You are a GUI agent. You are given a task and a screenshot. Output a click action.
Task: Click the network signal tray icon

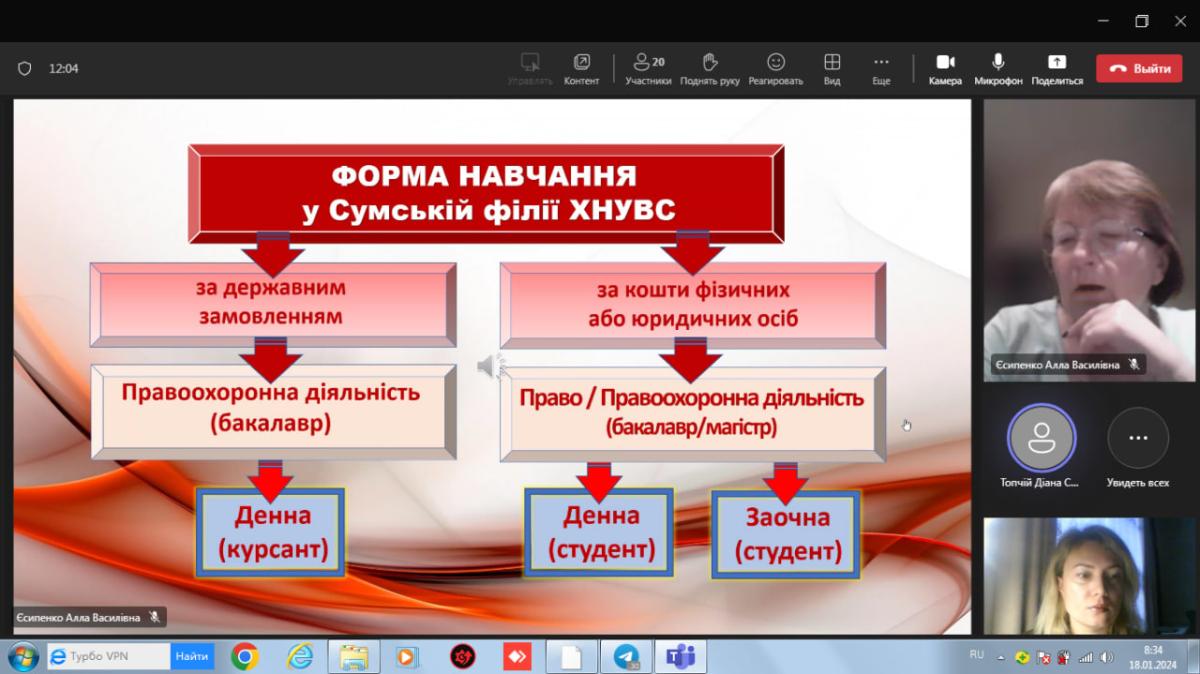tap(1086, 657)
